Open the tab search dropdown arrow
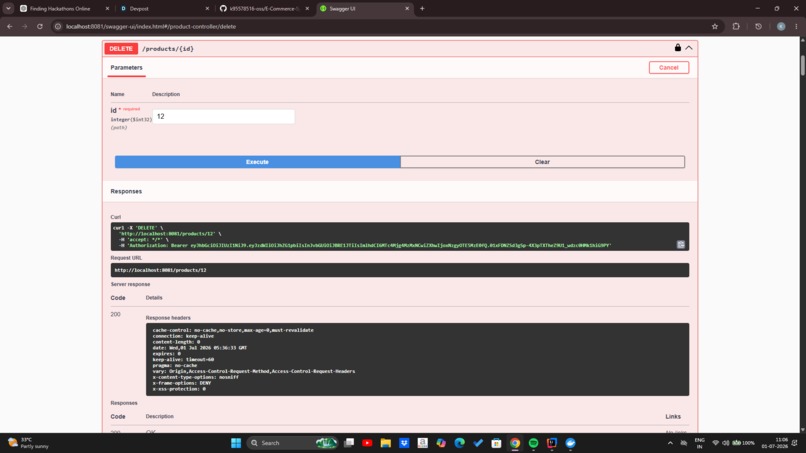The height and width of the screenshot is (453, 806). tap(8, 9)
